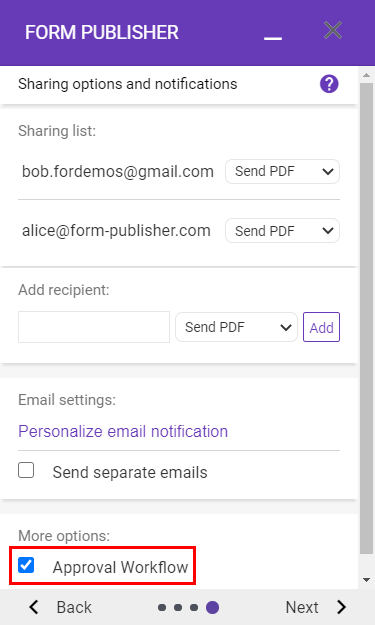The width and height of the screenshot is (375, 625).
Task: Open Personalize email notification link
Action: pos(123,431)
